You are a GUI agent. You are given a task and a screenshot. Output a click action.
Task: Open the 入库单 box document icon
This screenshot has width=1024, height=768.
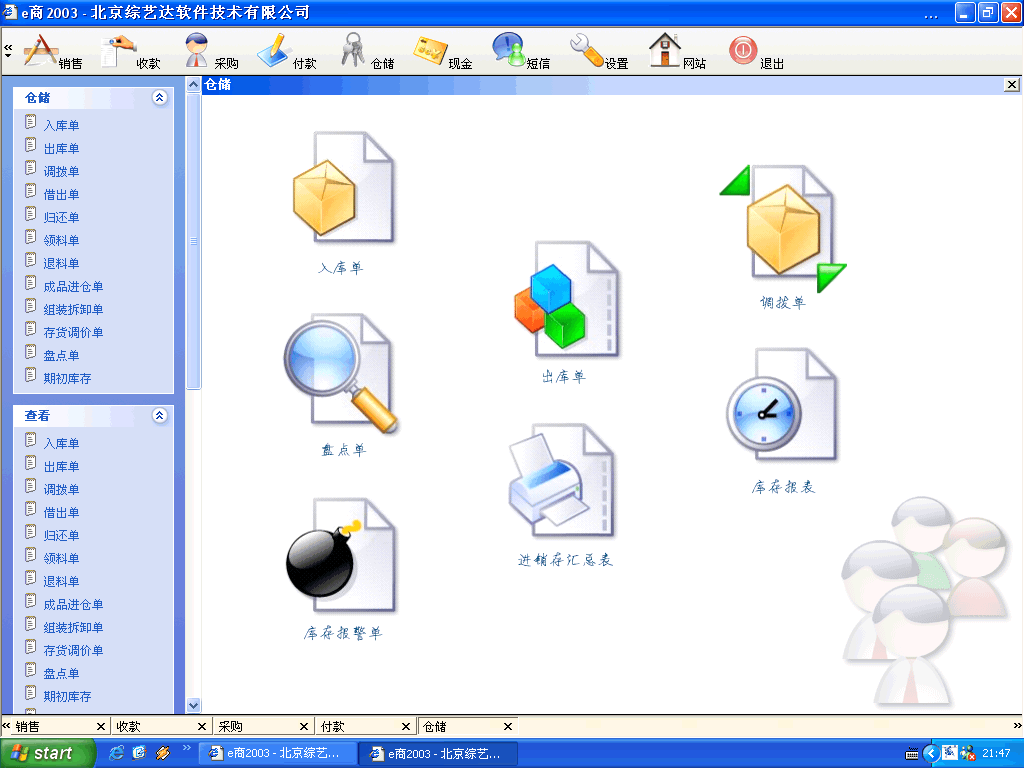coord(341,188)
